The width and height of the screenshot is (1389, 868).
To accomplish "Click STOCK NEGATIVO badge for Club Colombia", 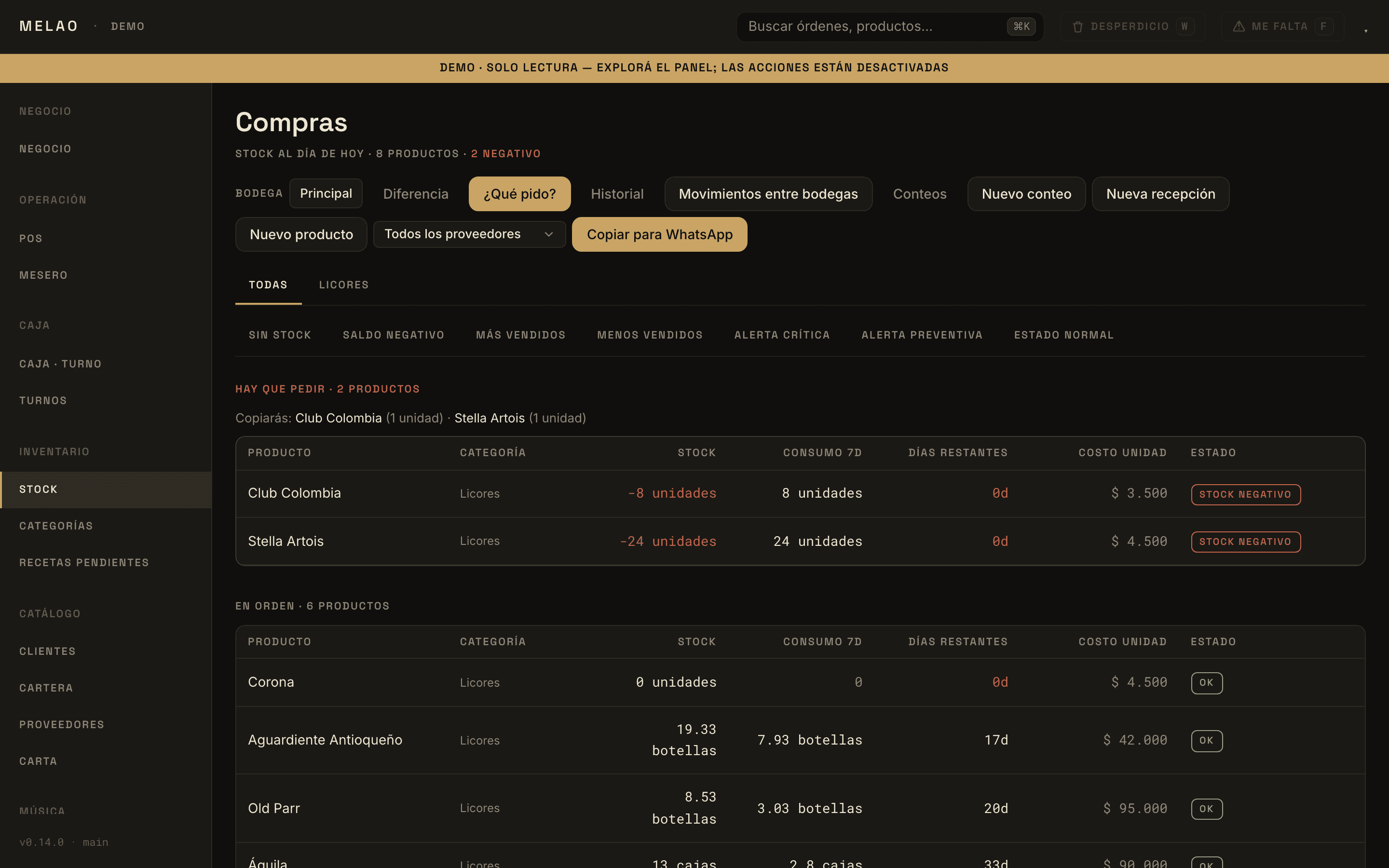I will click(1245, 494).
